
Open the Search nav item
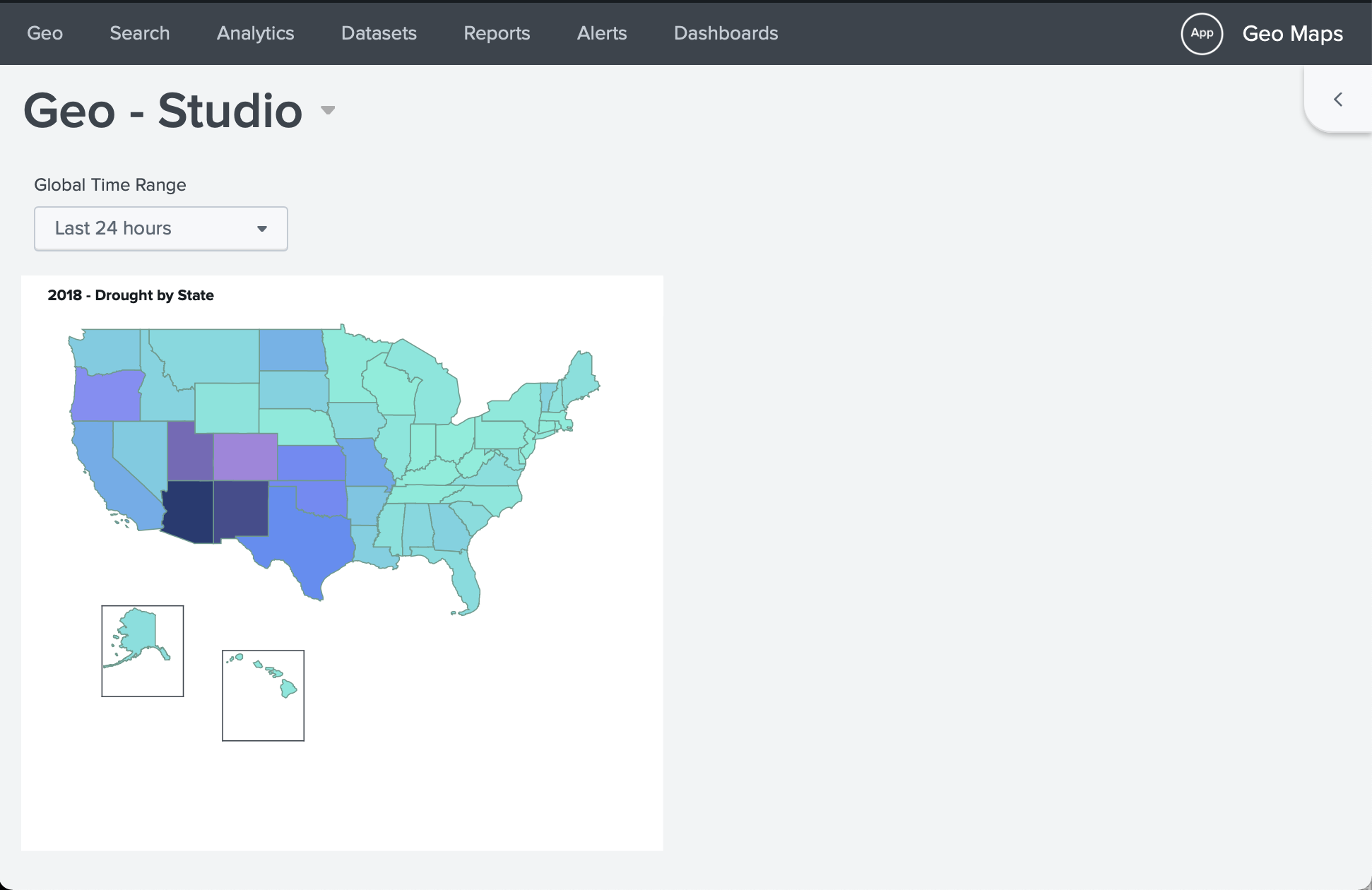coord(140,33)
